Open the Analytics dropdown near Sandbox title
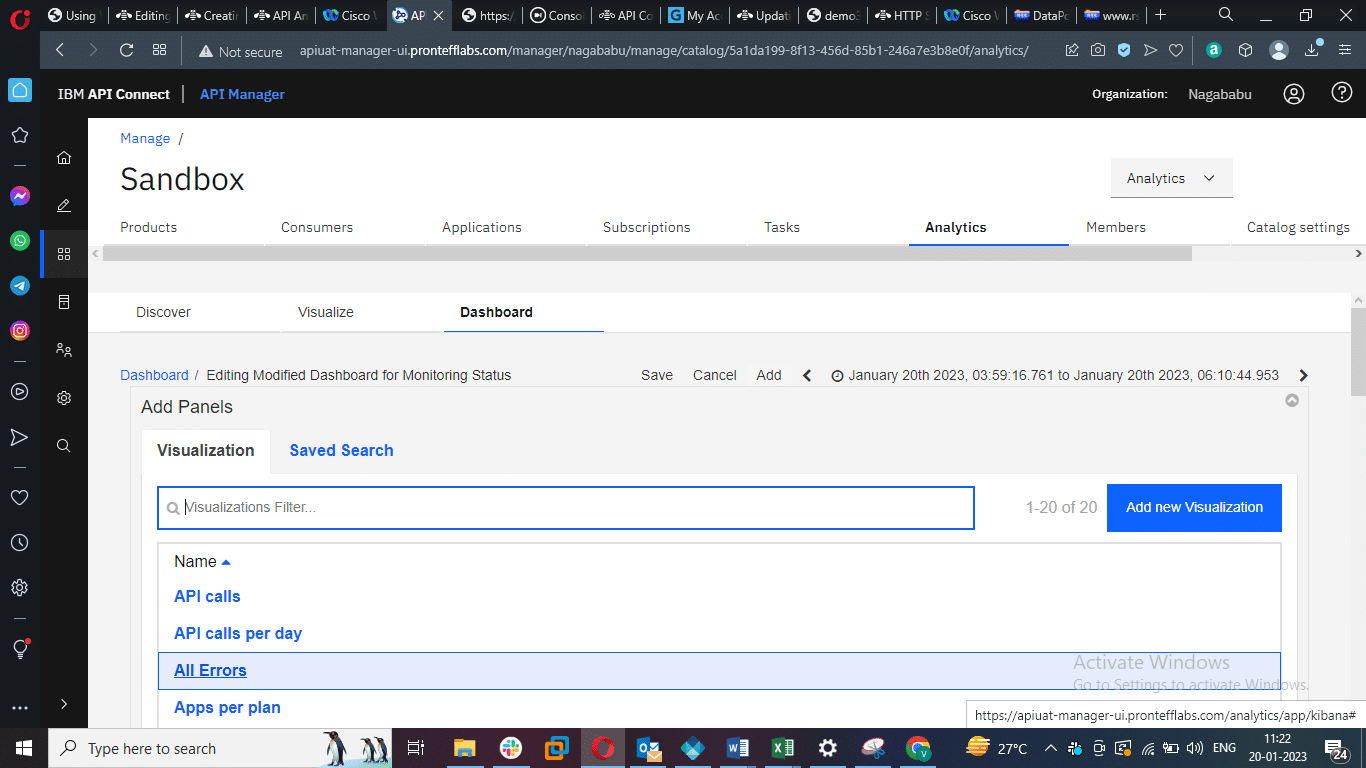This screenshot has height=768, width=1366. pyautogui.click(x=1171, y=178)
